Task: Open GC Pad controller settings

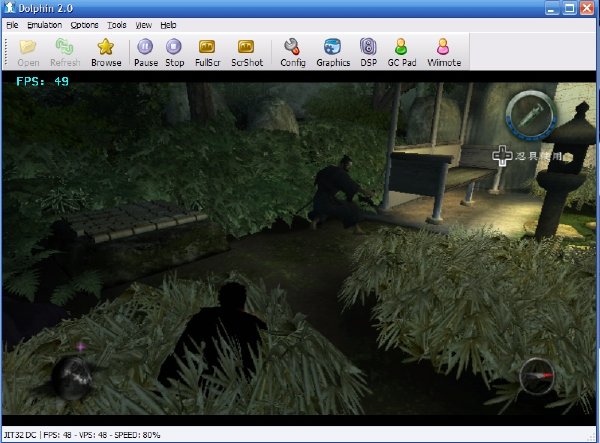Action: tap(401, 52)
